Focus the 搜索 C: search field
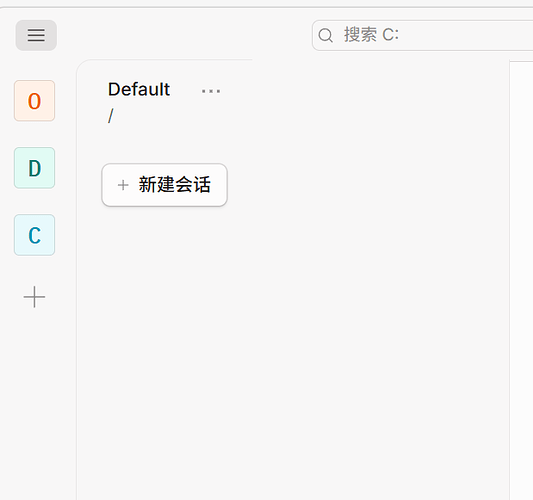The height and width of the screenshot is (500, 533). (x=422, y=35)
